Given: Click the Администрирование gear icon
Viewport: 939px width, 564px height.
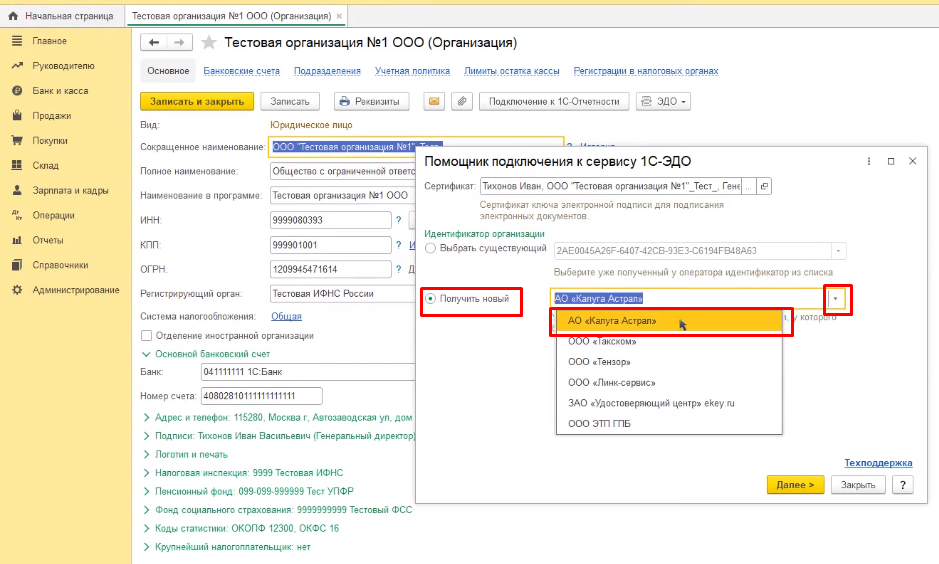Looking at the screenshot, I should [17, 290].
